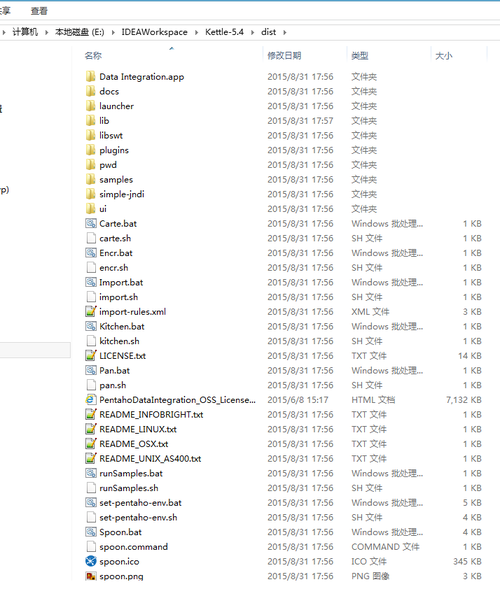
Task: Select the Spoon.bat batch file icon
Action: (91, 532)
